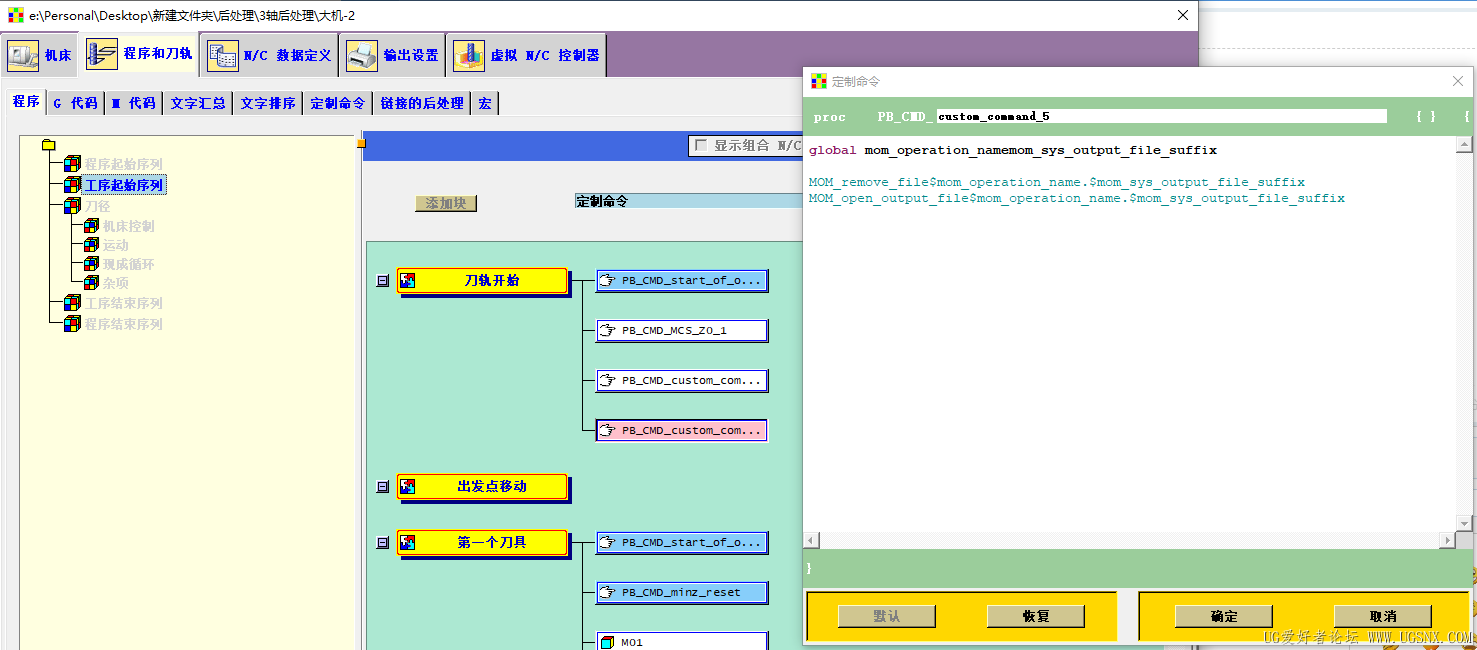
Task: Open the 机床 machine tool tab
Action: [41, 55]
